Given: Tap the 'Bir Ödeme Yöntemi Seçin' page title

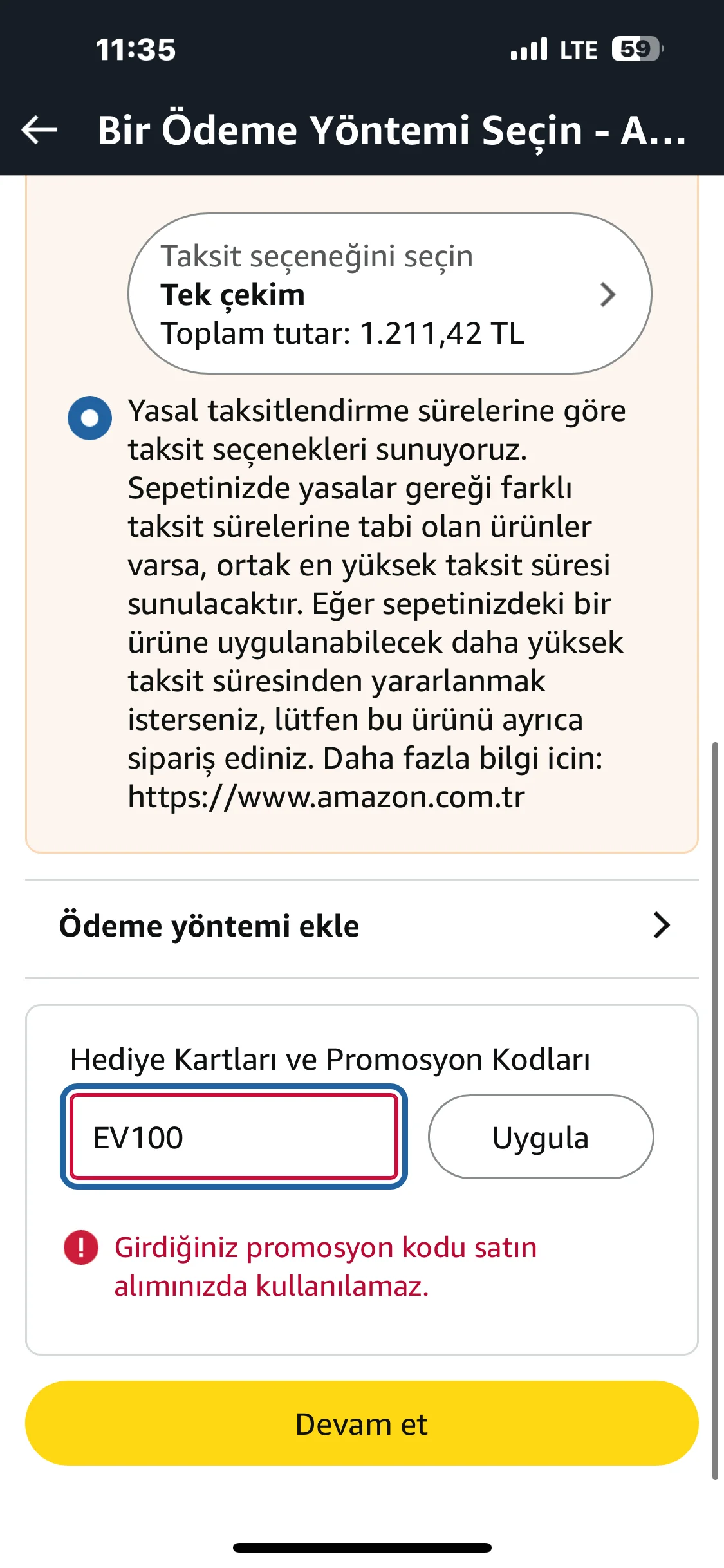Looking at the screenshot, I should point(391,130).
